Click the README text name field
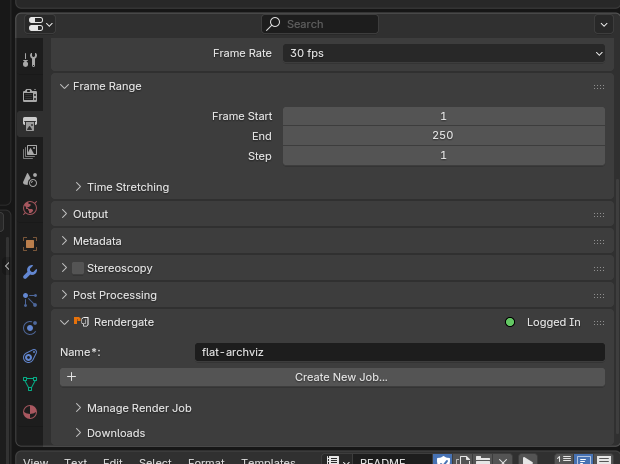The width and height of the screenshot is (620, 464). (x=391, y=460)
